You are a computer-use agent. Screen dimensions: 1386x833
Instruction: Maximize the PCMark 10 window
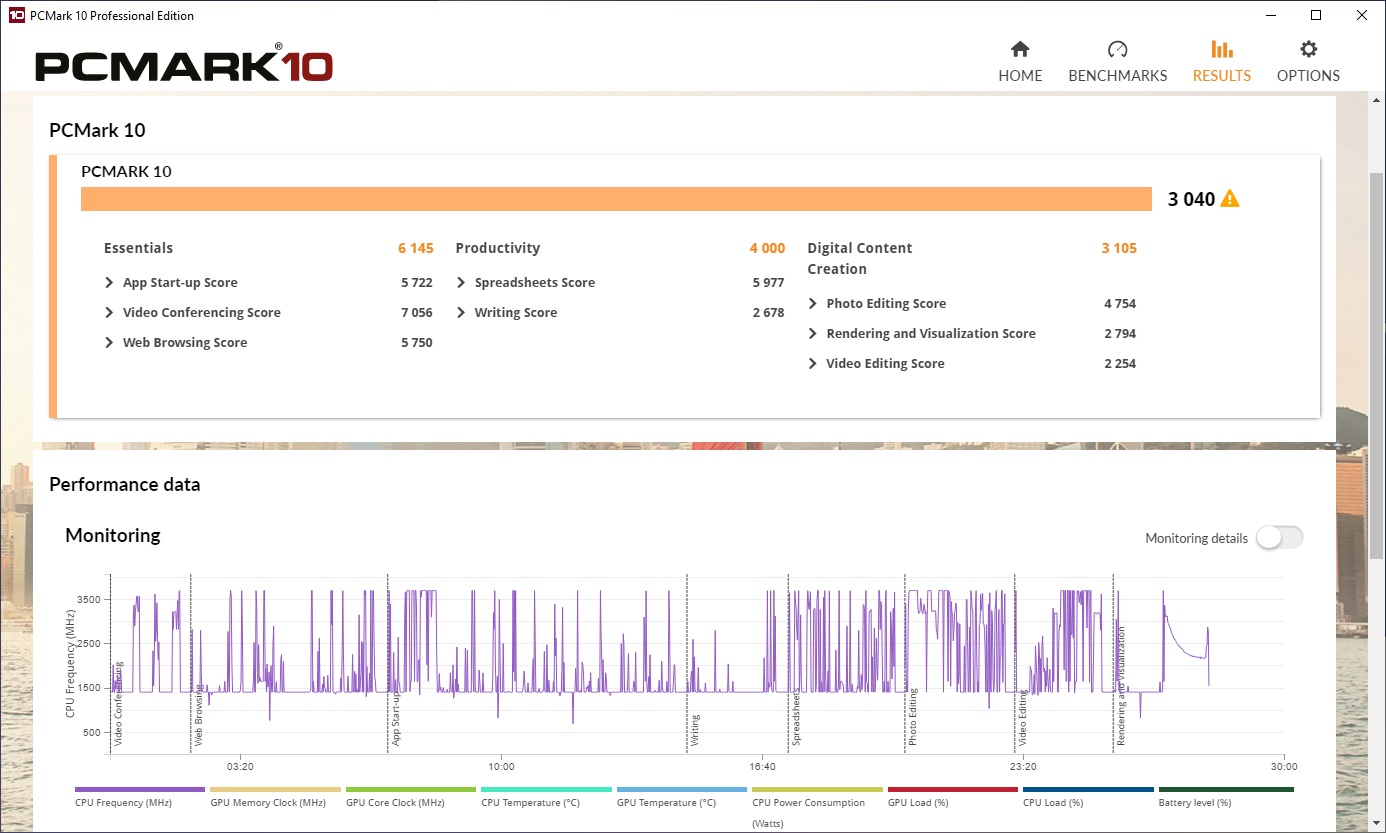pos(1316,15)
